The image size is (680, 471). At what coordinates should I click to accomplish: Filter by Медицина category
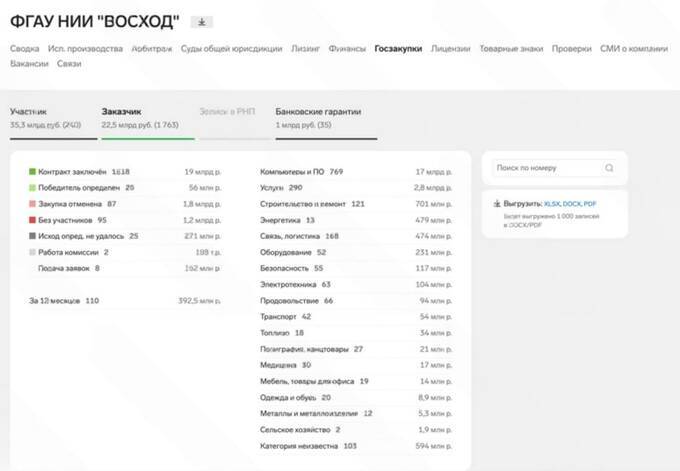click(x=356, y=365)
